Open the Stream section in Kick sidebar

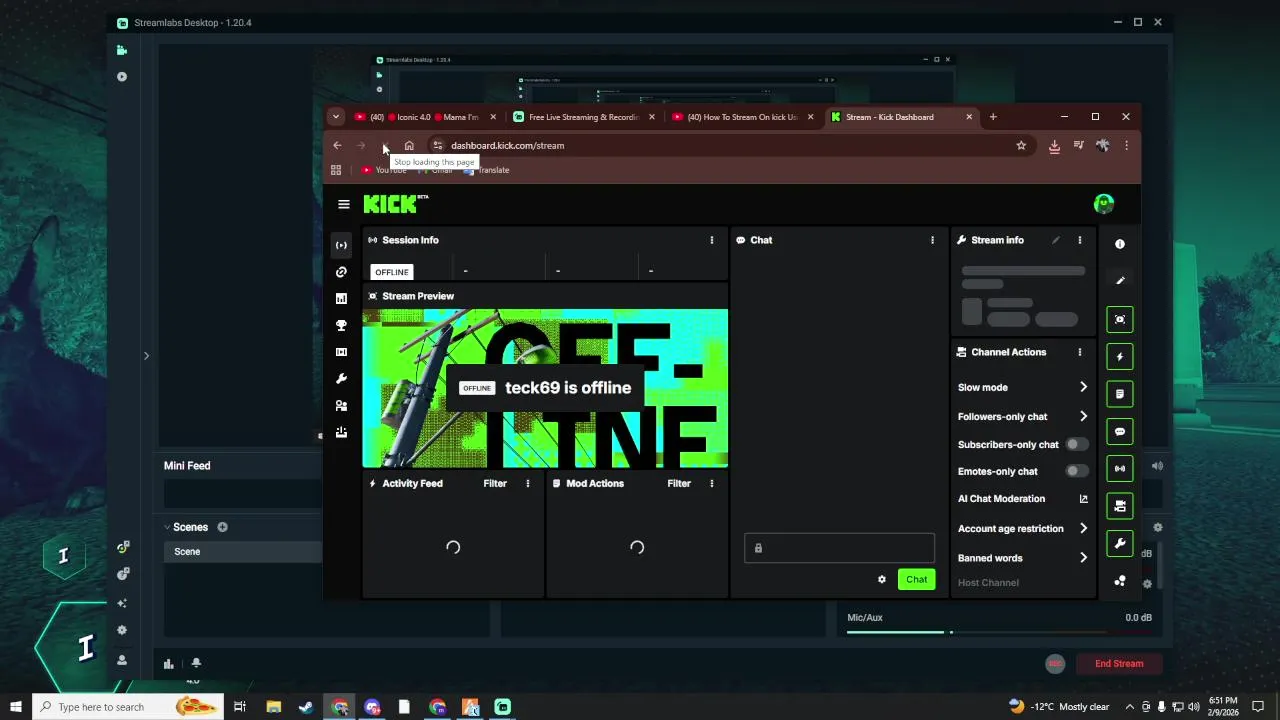(x=341, y=245)
